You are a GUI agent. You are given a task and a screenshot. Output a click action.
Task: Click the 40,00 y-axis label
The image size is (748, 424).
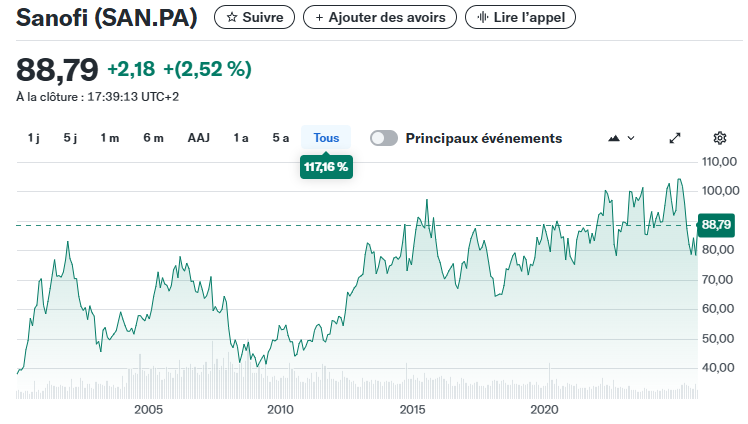[718, 368]
